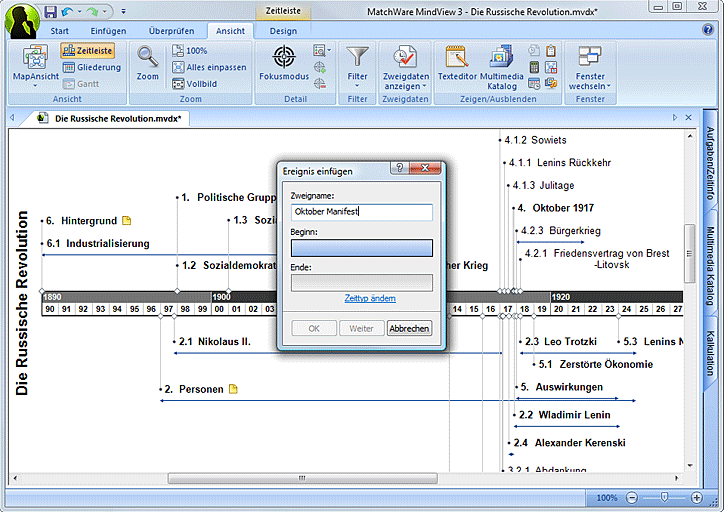This screenshot has width=724, height=512.
Task: Set zoom to 100%
Action: 190,51
